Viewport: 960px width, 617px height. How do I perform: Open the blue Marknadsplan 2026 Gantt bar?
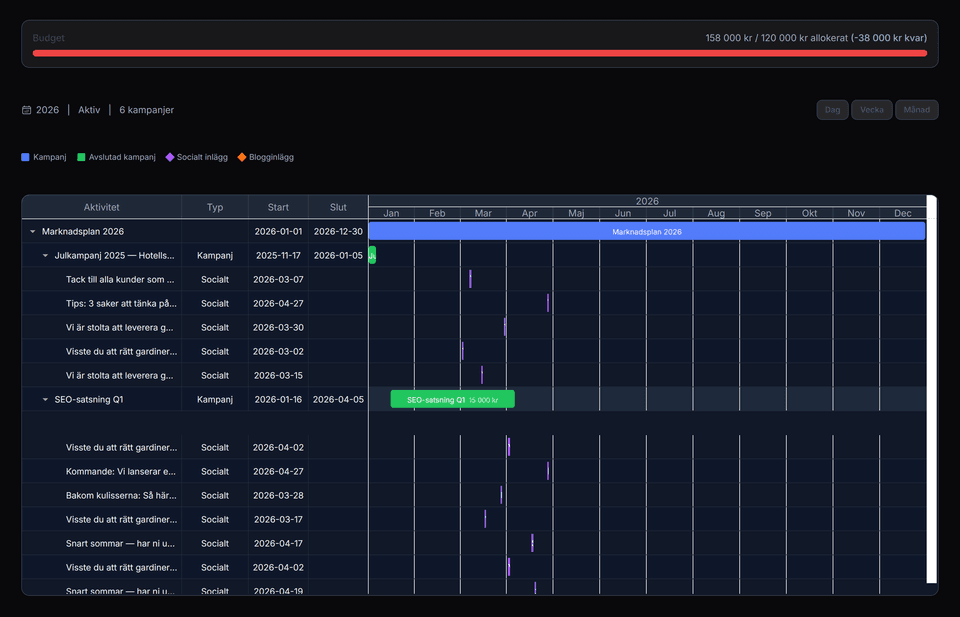[646, 231]
